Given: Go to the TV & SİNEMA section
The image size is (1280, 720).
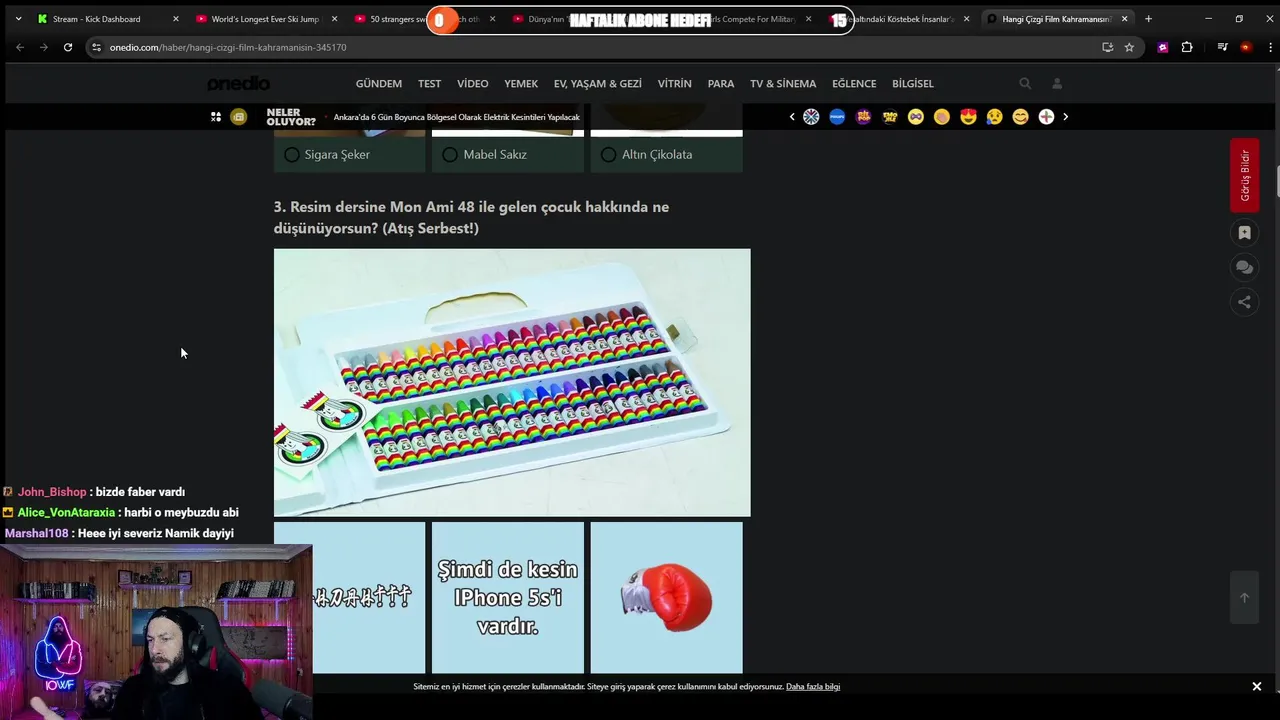Looking at the screenshot, I should pyautogui.click(x=783, y=84).
